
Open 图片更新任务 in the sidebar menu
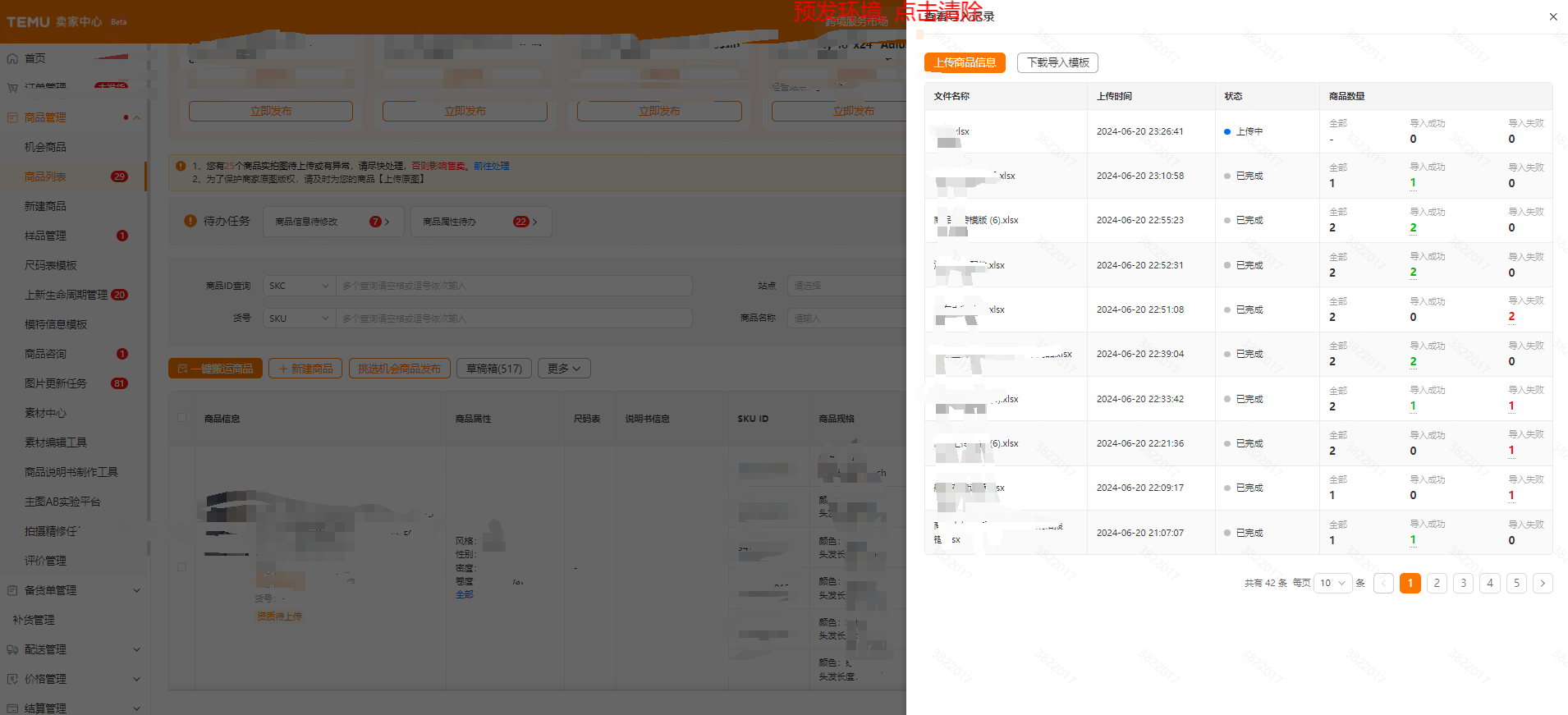click(56, 383)
